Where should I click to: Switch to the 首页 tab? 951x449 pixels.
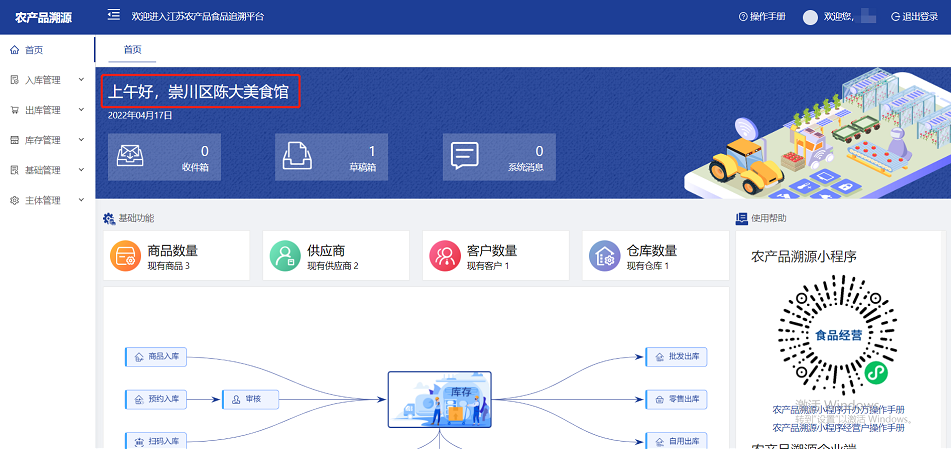pos(132,50)
